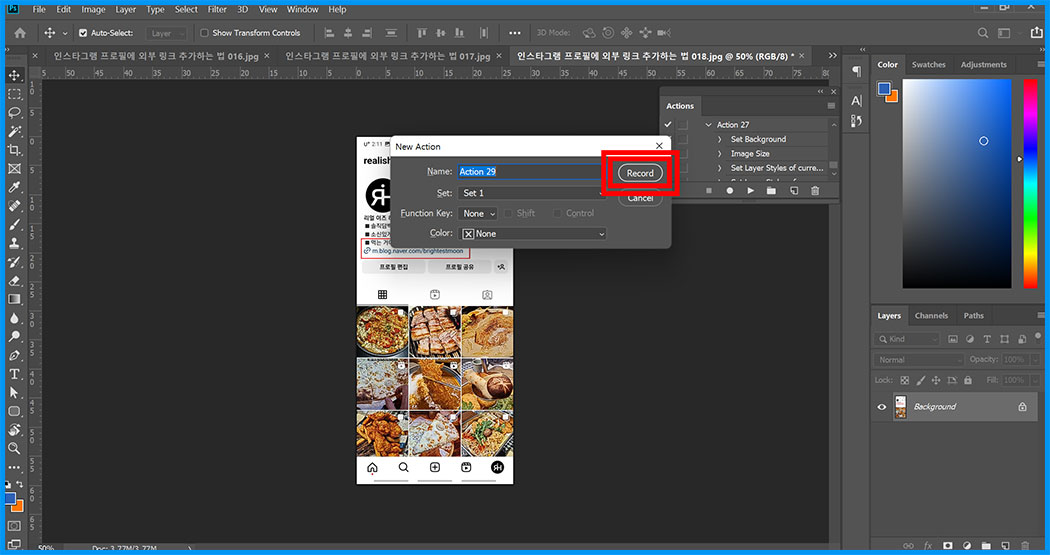1050x555 pixels.
Task: Toggle Shift checkbox in New Action dialog
Action: click(x=508, y=214)
